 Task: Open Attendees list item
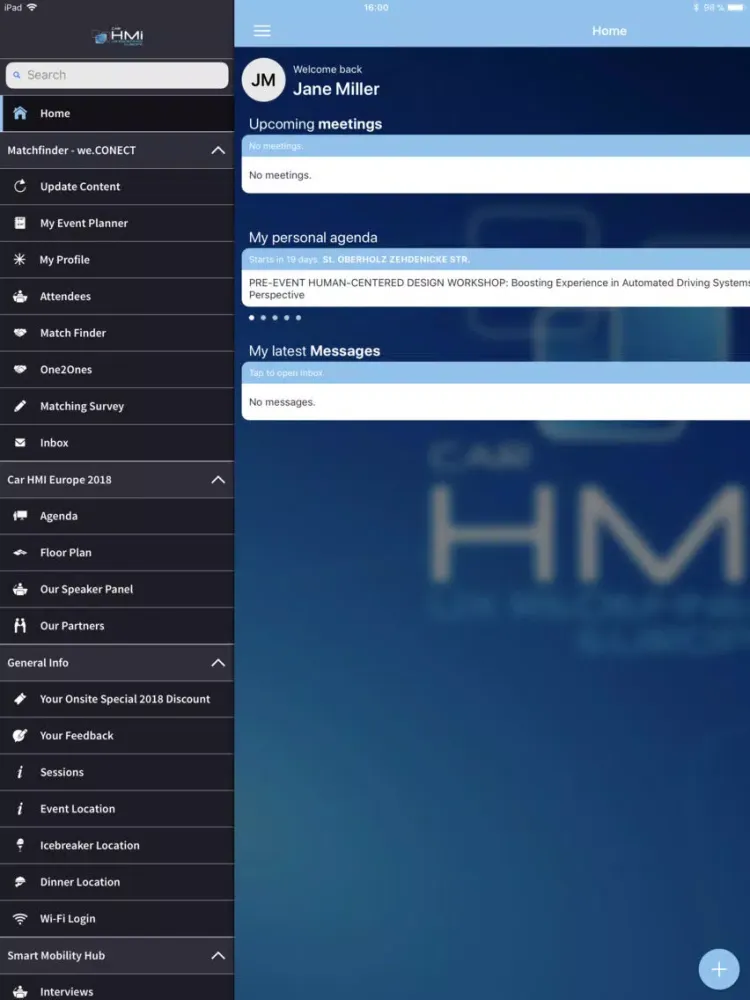point(117,296)
